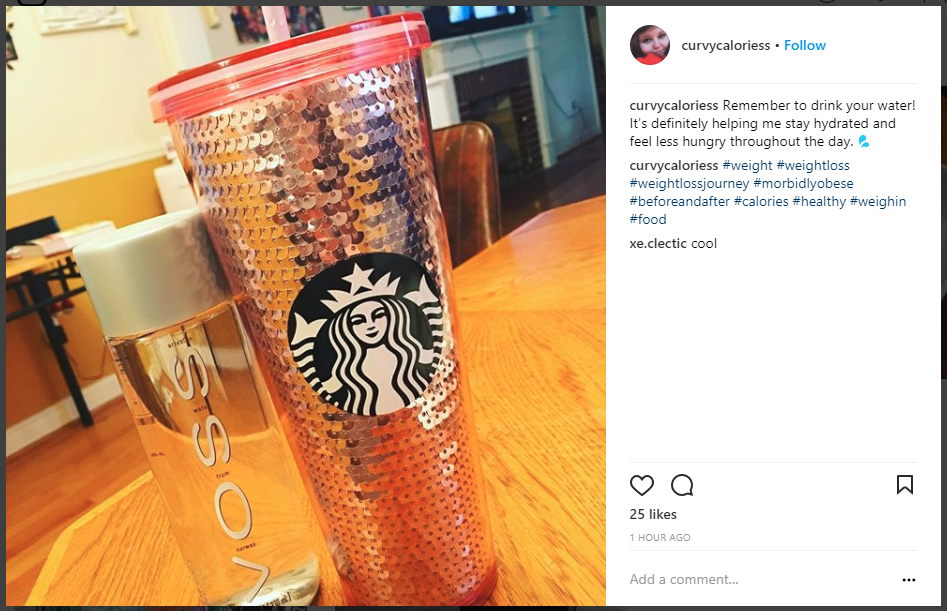
Task: Open the #beforeandafter hashtag
Action: [x=679, y=202]
